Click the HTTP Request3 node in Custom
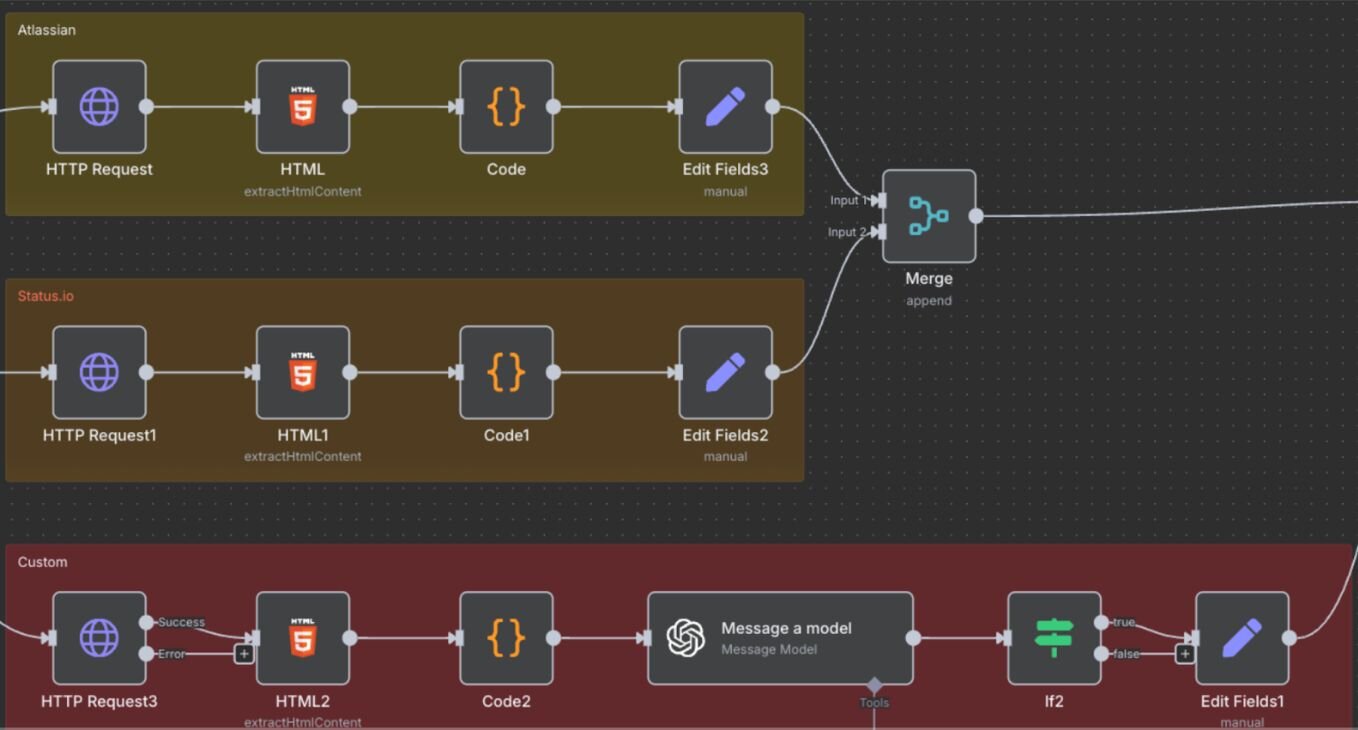The image size is (1358, 730). pos(99,638)
